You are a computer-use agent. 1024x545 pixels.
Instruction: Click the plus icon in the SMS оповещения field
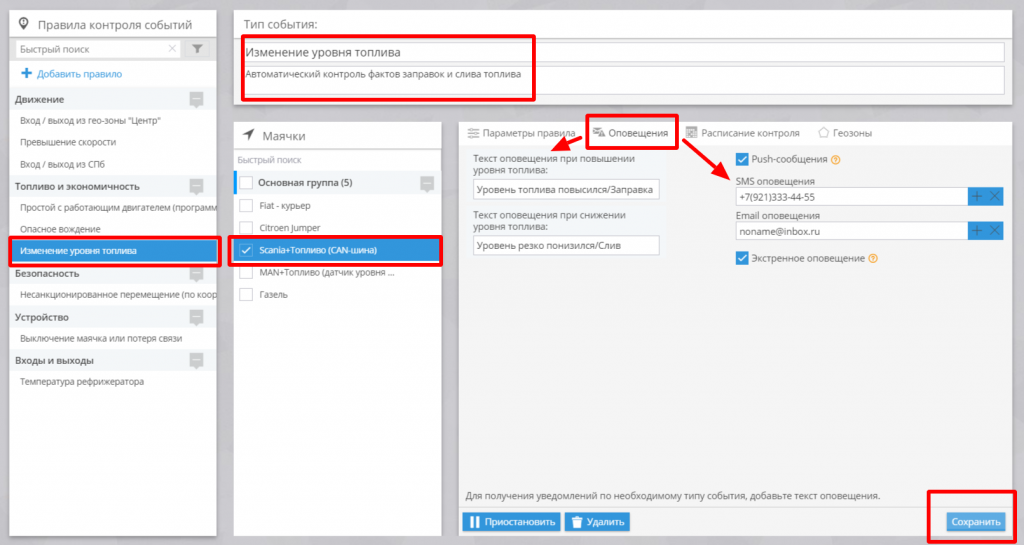976,197
